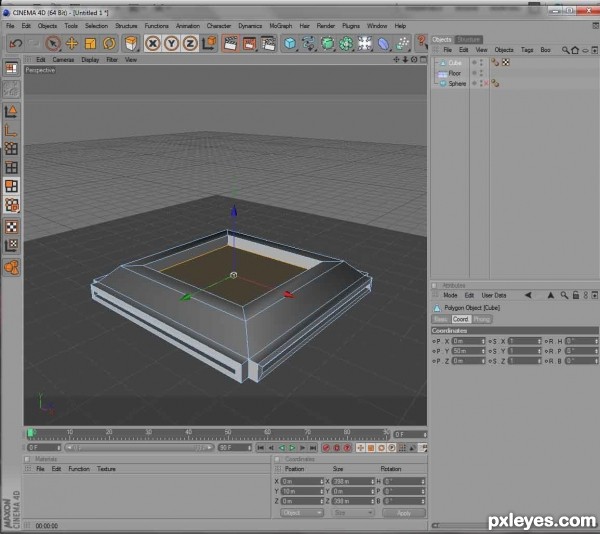Open the deformer objects icon
Image resolution: width=600 pixels, height=534 pixels.
[383, 43]
